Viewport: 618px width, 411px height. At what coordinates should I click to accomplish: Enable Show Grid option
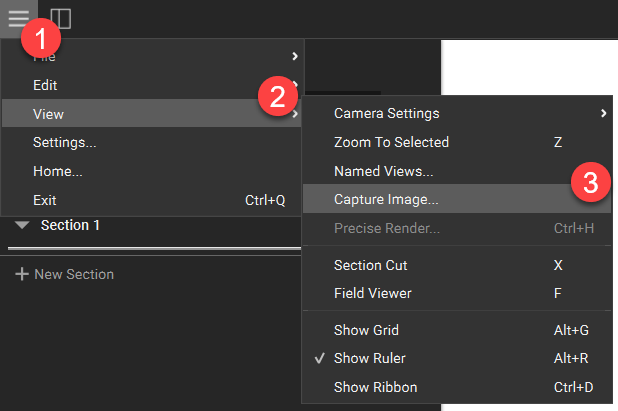[457, 330]
